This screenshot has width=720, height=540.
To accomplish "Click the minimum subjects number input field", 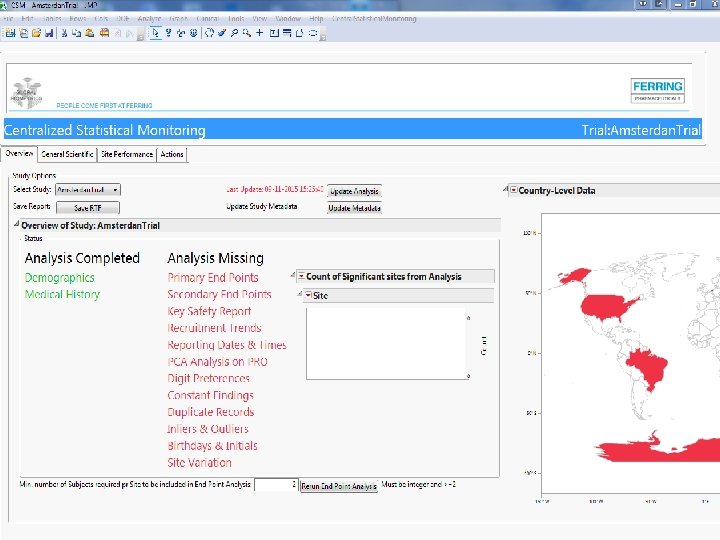I will pyautogui.click(x=276, y=484).
